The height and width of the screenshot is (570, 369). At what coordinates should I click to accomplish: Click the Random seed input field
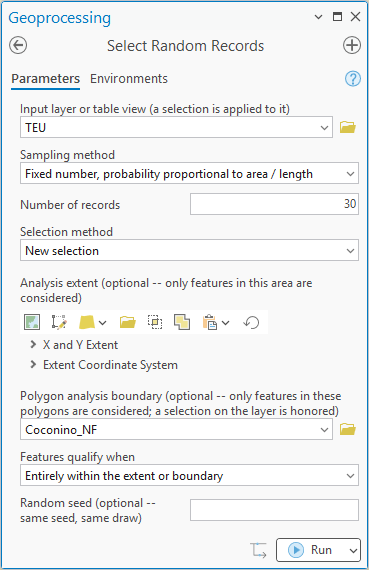coord(274,510)
